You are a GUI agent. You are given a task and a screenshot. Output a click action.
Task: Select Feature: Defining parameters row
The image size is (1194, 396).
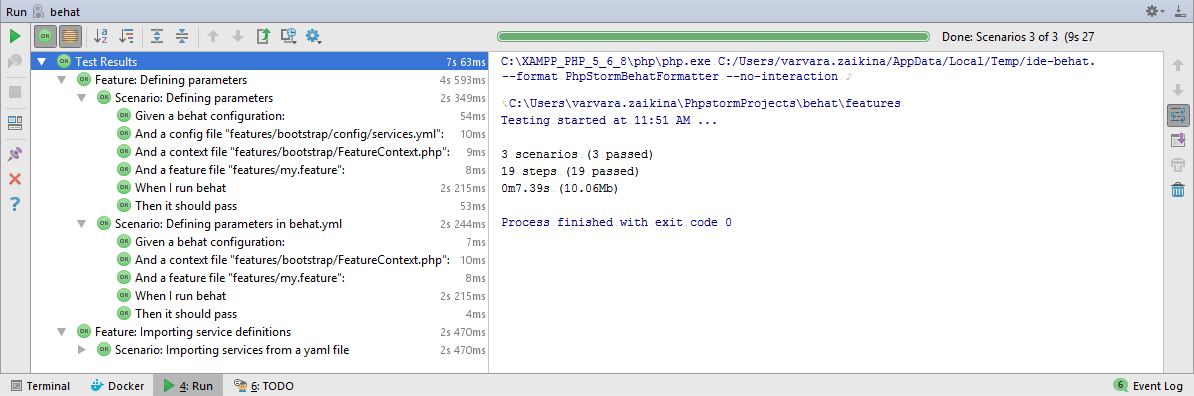coord(260,80)
